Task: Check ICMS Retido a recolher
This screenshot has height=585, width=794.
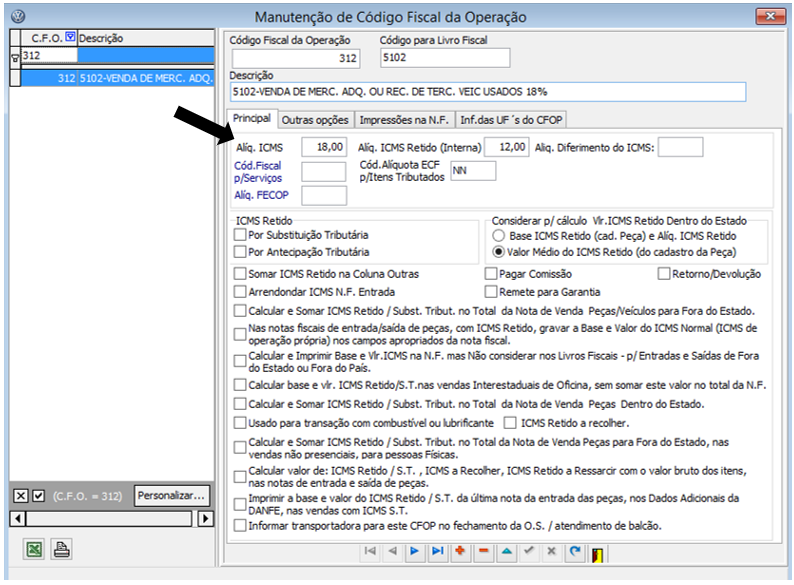Action: point(510,423)
